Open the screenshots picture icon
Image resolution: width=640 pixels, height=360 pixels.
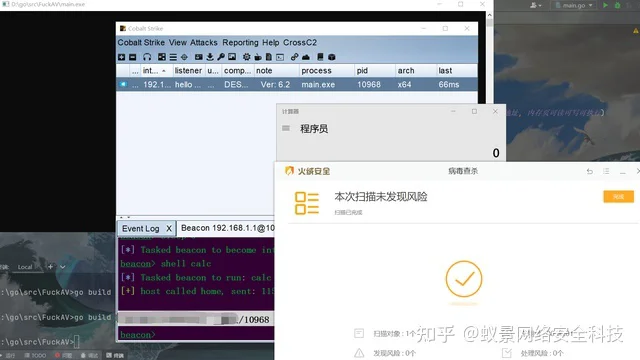(232, 57)
